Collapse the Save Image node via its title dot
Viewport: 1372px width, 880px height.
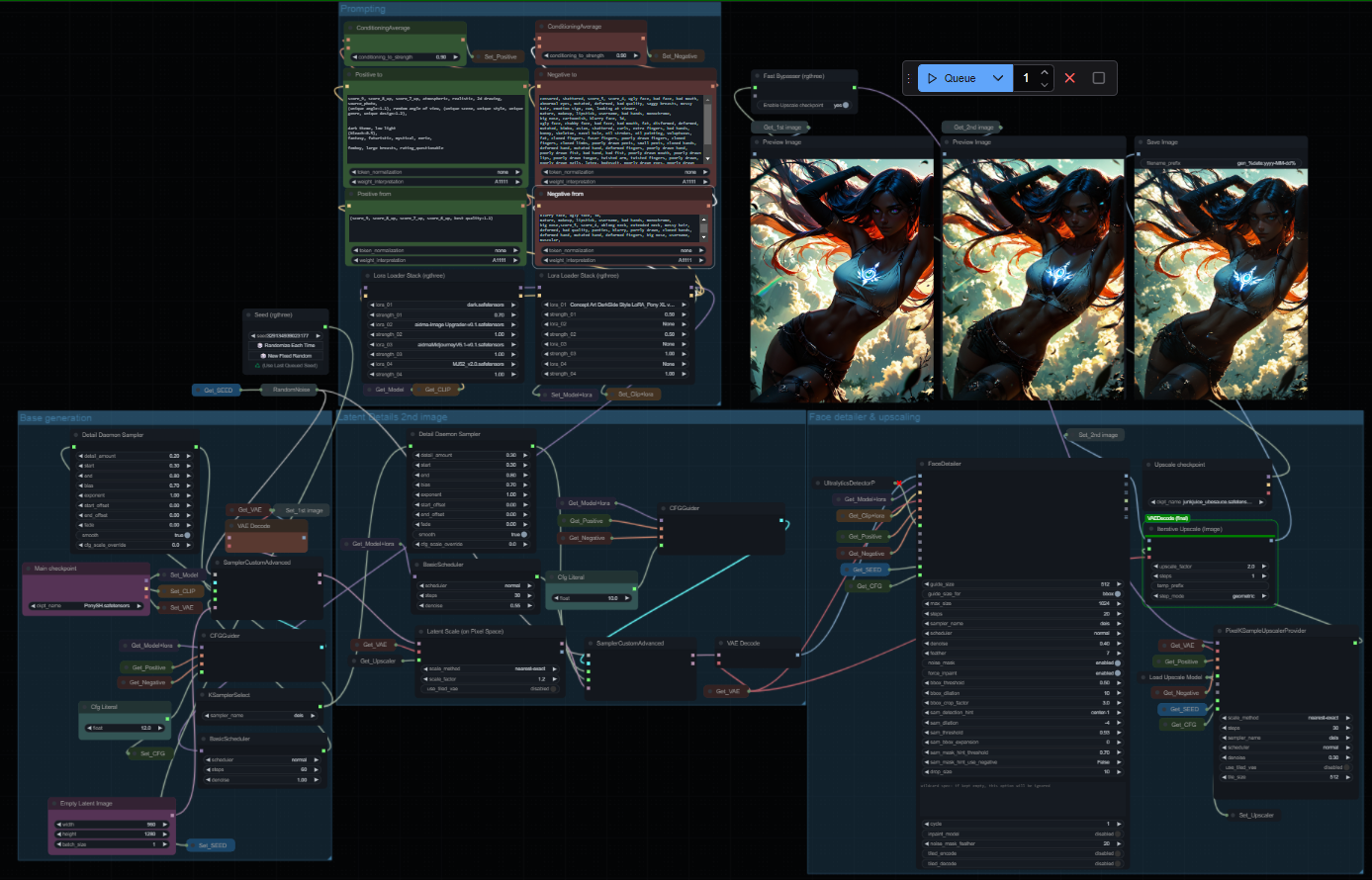pos(1141,142)
